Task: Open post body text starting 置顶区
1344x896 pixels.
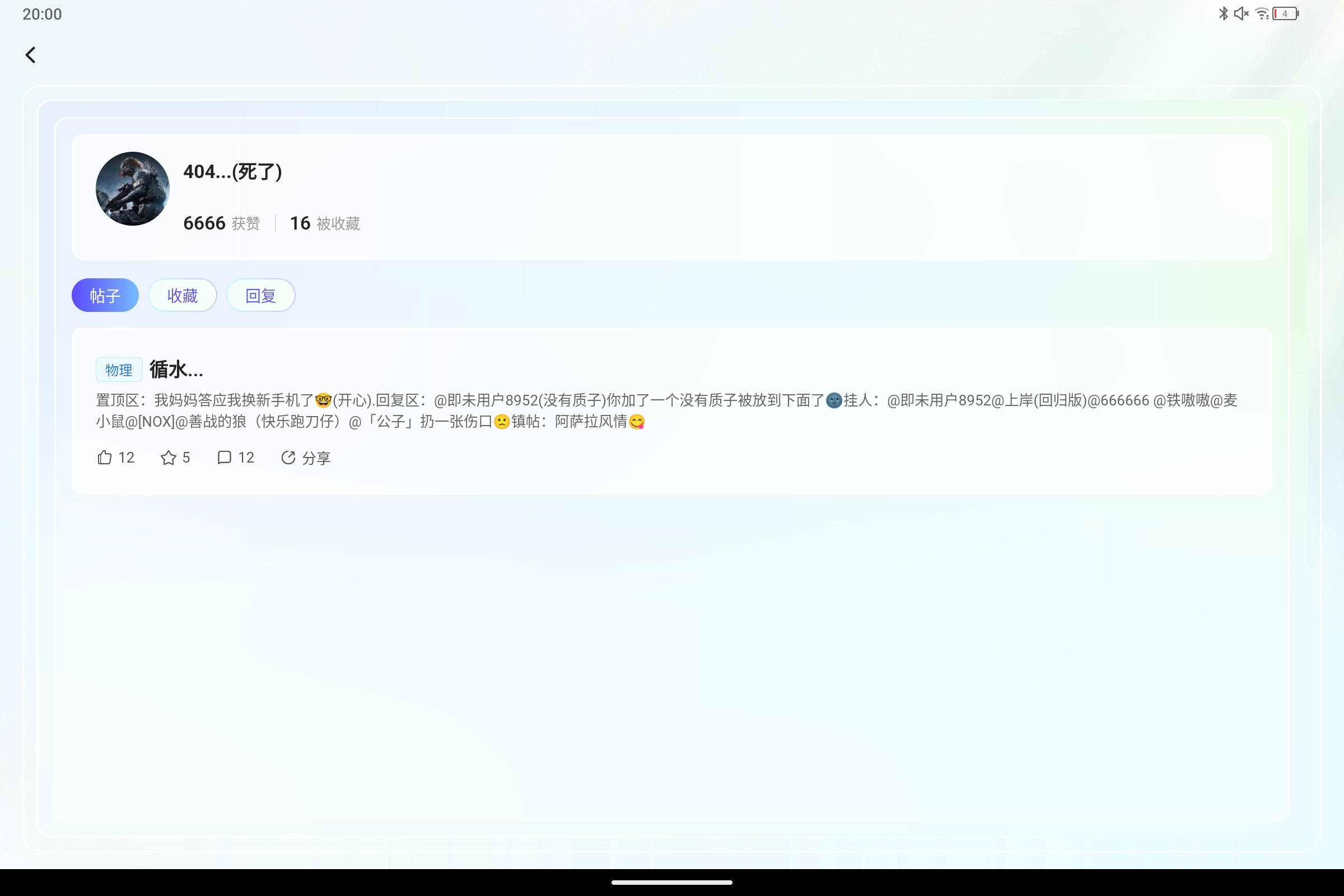Action: click(666, 411)
